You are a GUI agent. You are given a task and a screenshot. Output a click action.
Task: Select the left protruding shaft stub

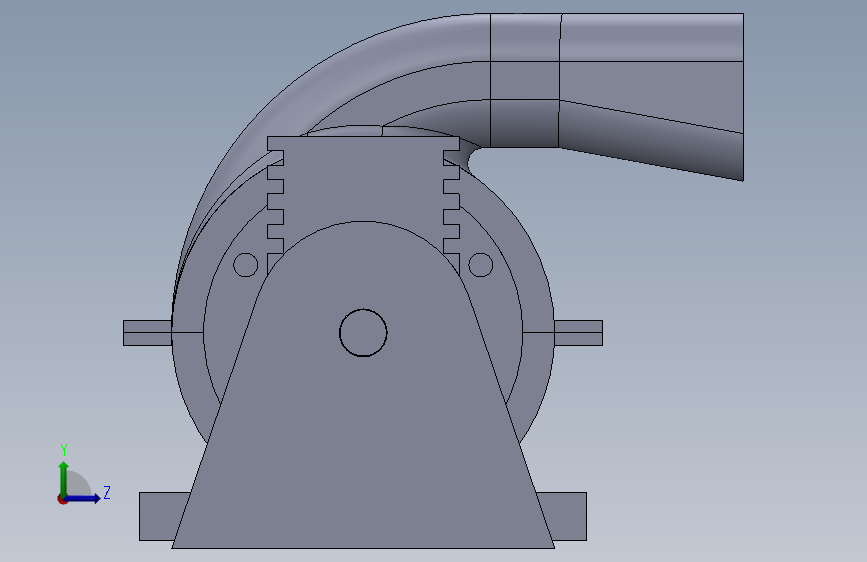click(x=147, y=333)
